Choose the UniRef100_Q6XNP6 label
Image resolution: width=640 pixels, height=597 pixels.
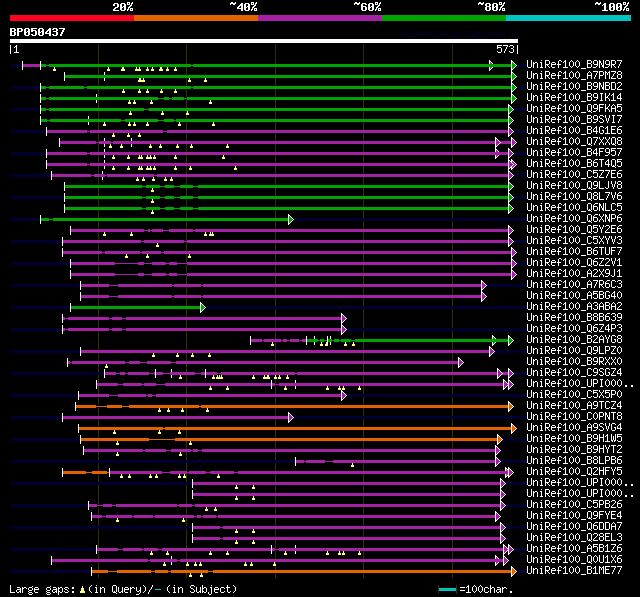click(x=574, y=218)
